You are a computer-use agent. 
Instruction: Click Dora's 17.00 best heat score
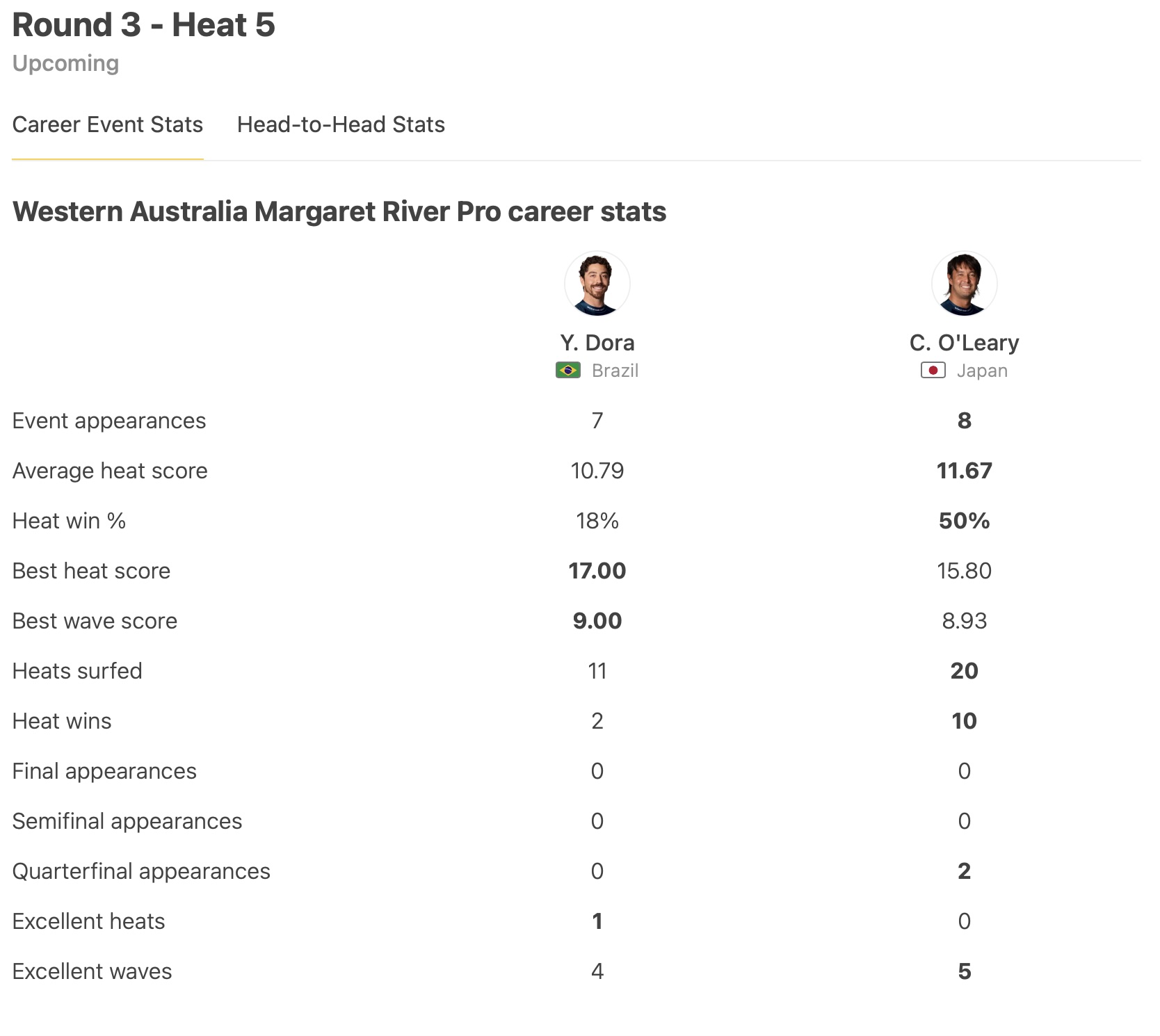pyautogui.click(x=597, y=571)
